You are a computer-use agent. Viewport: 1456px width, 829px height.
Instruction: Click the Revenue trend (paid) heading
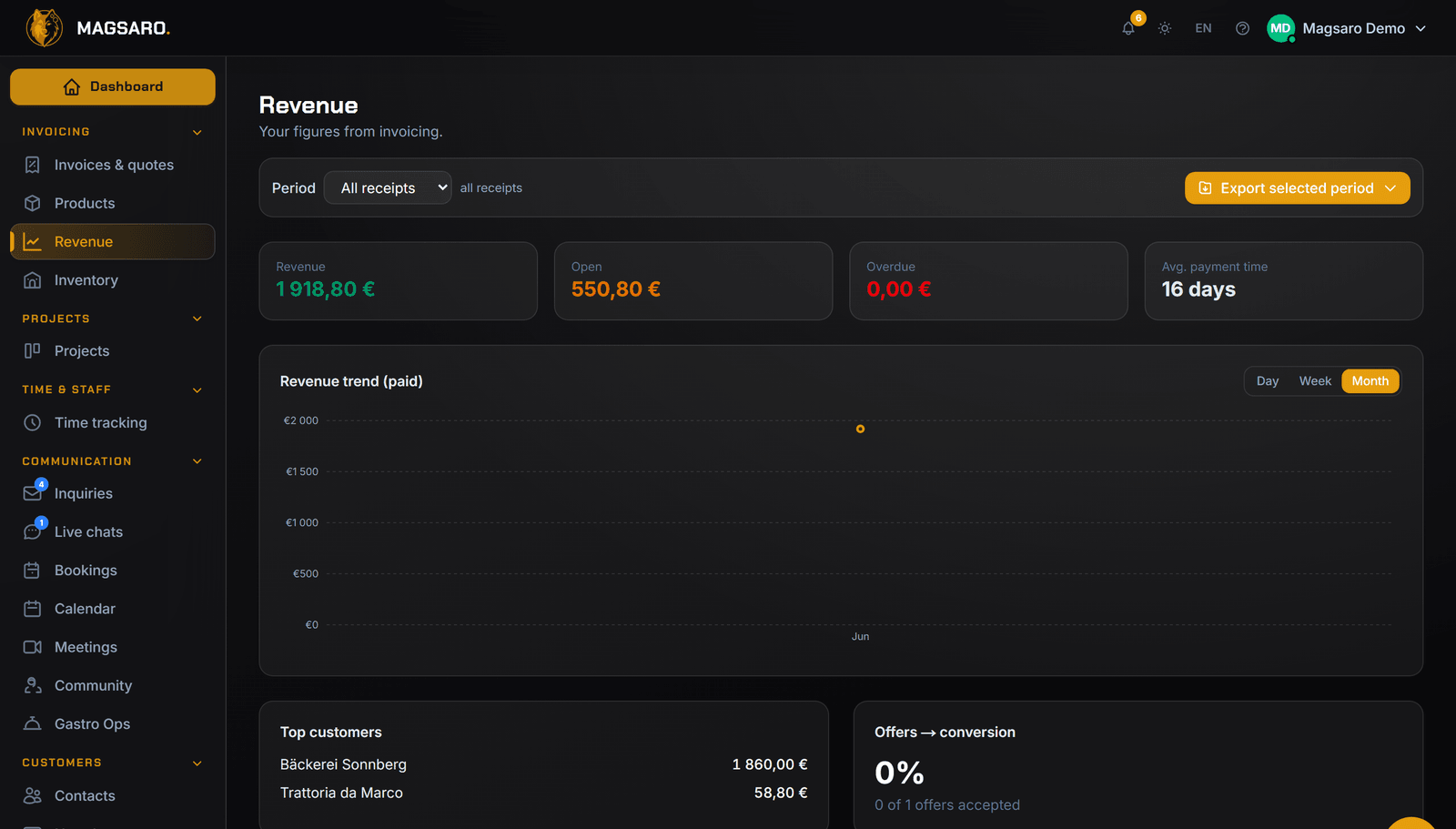pyautogui.click(x=351, y=381)
